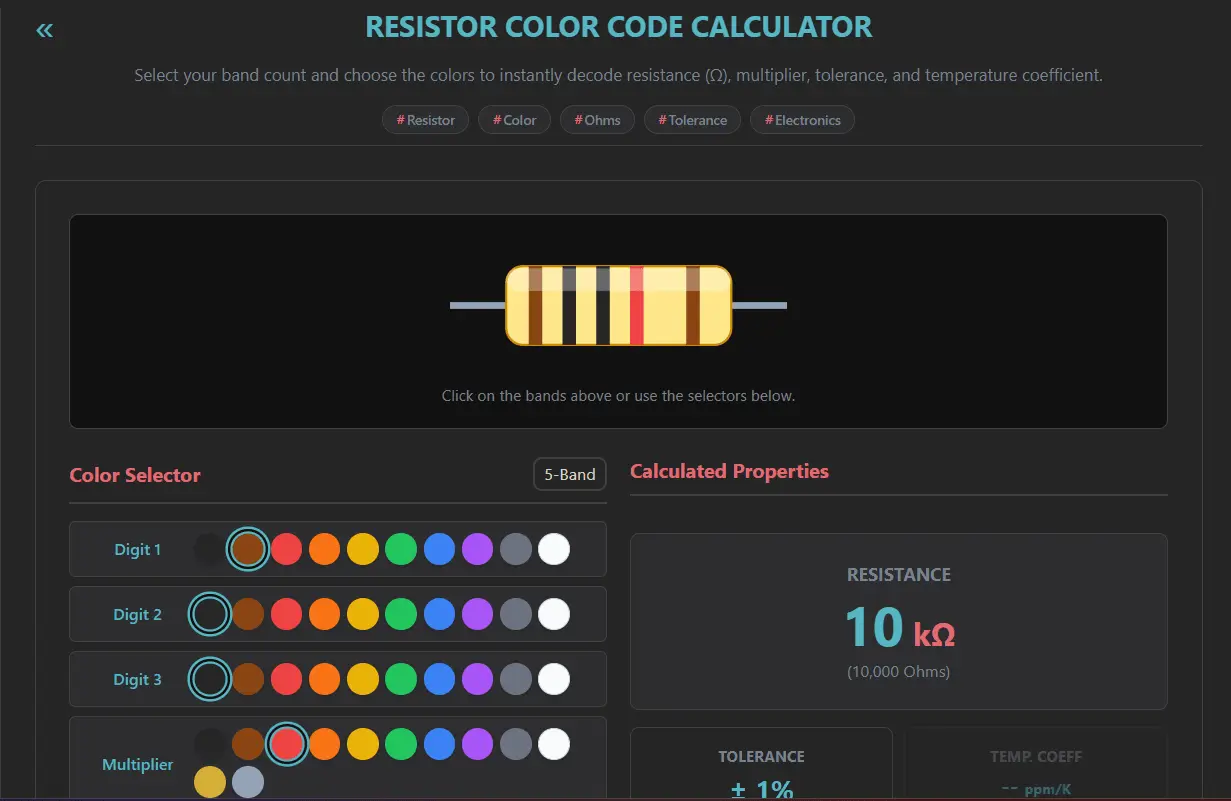
Task: Select black for Digit 3
Action: pyautogui.click(x=209, y=679)
